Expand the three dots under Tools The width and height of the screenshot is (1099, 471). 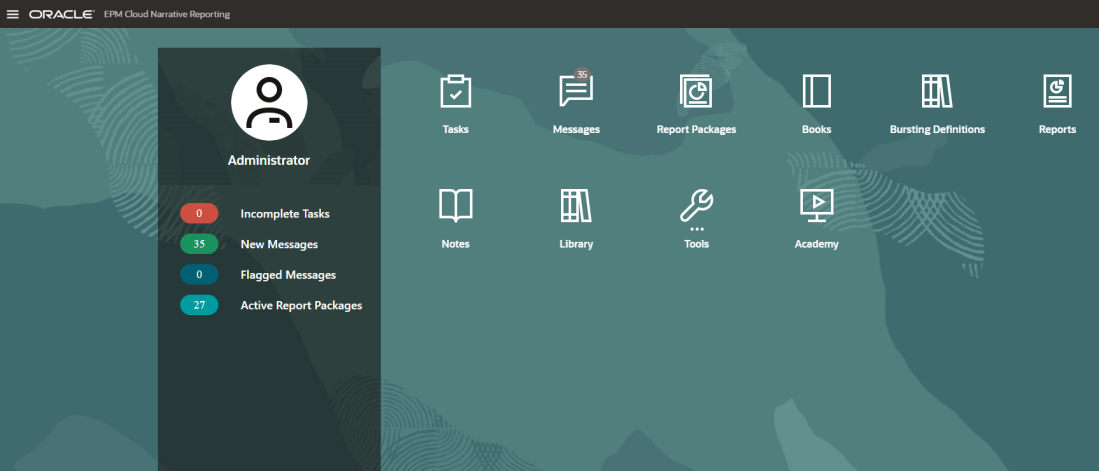696,230
